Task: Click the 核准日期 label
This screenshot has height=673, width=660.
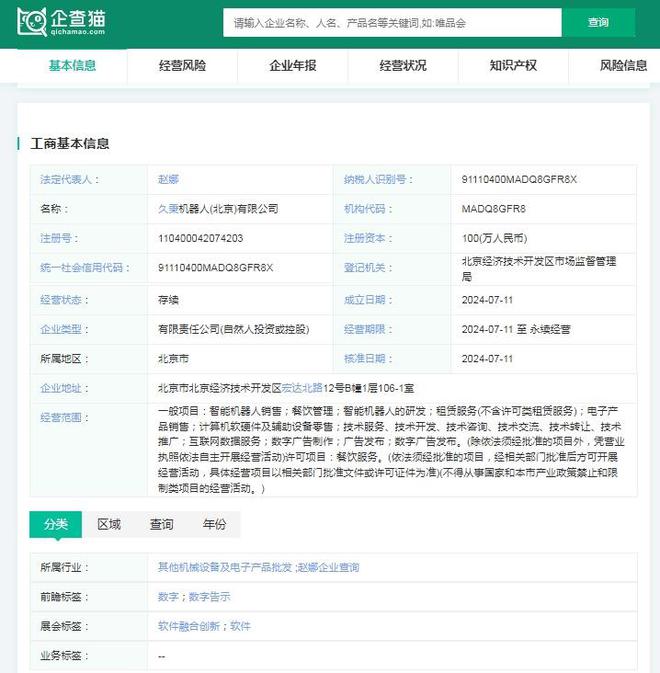Action: click(368, 359)
